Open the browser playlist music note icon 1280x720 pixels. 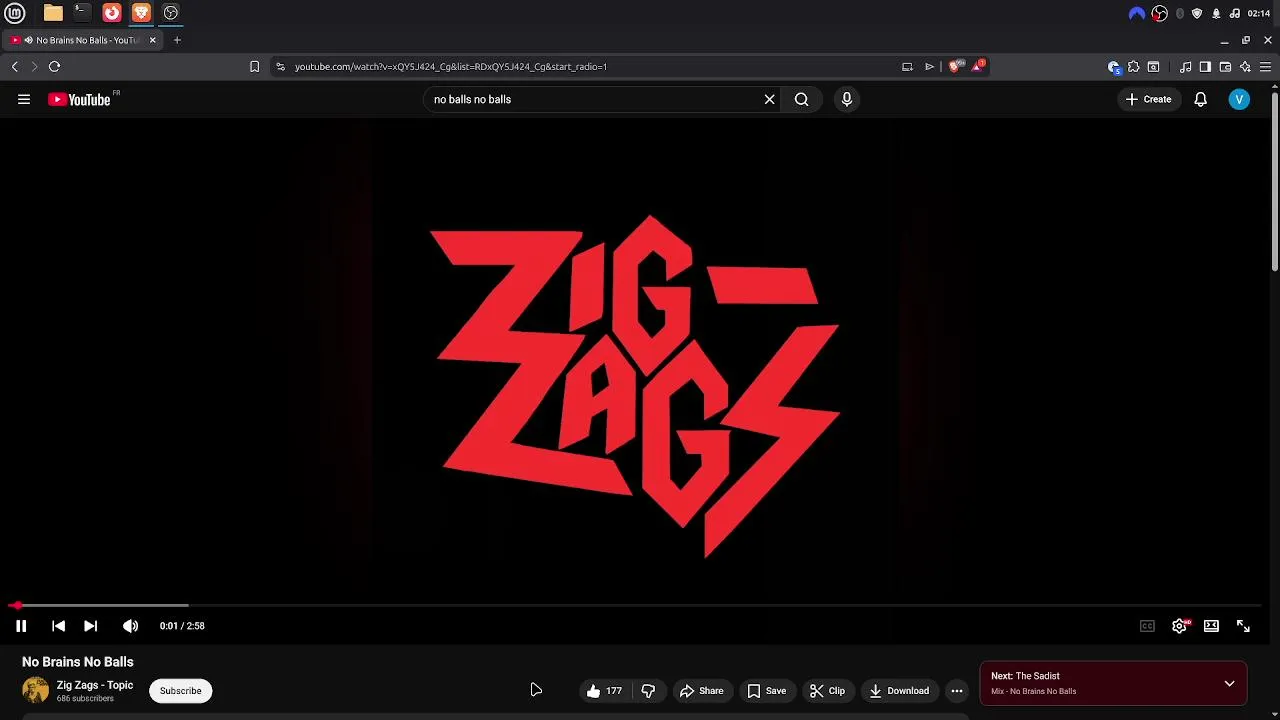[1185, 67]
